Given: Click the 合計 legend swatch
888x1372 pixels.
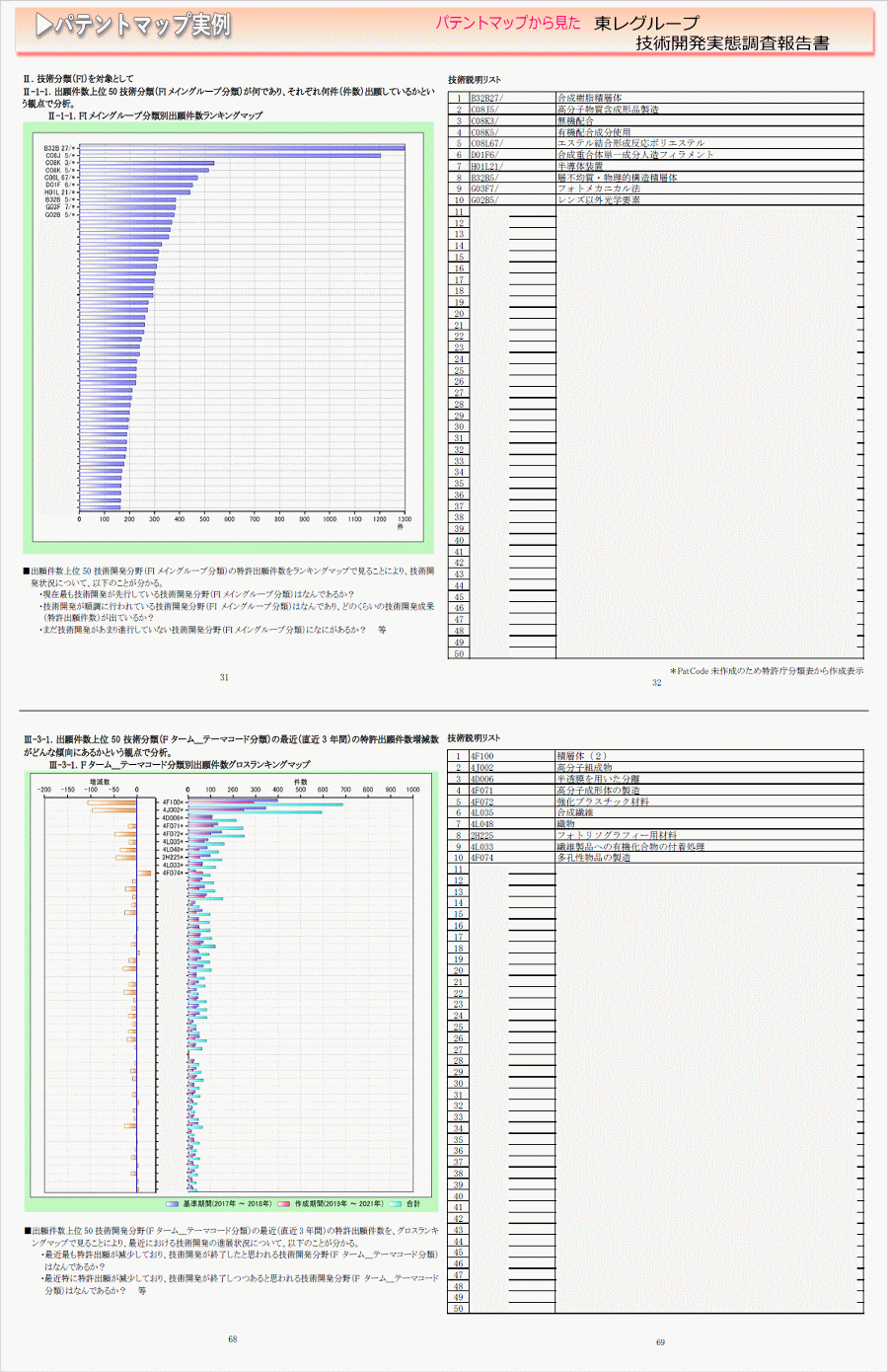Looking at the screenshot, I should tap(396, 1204).
